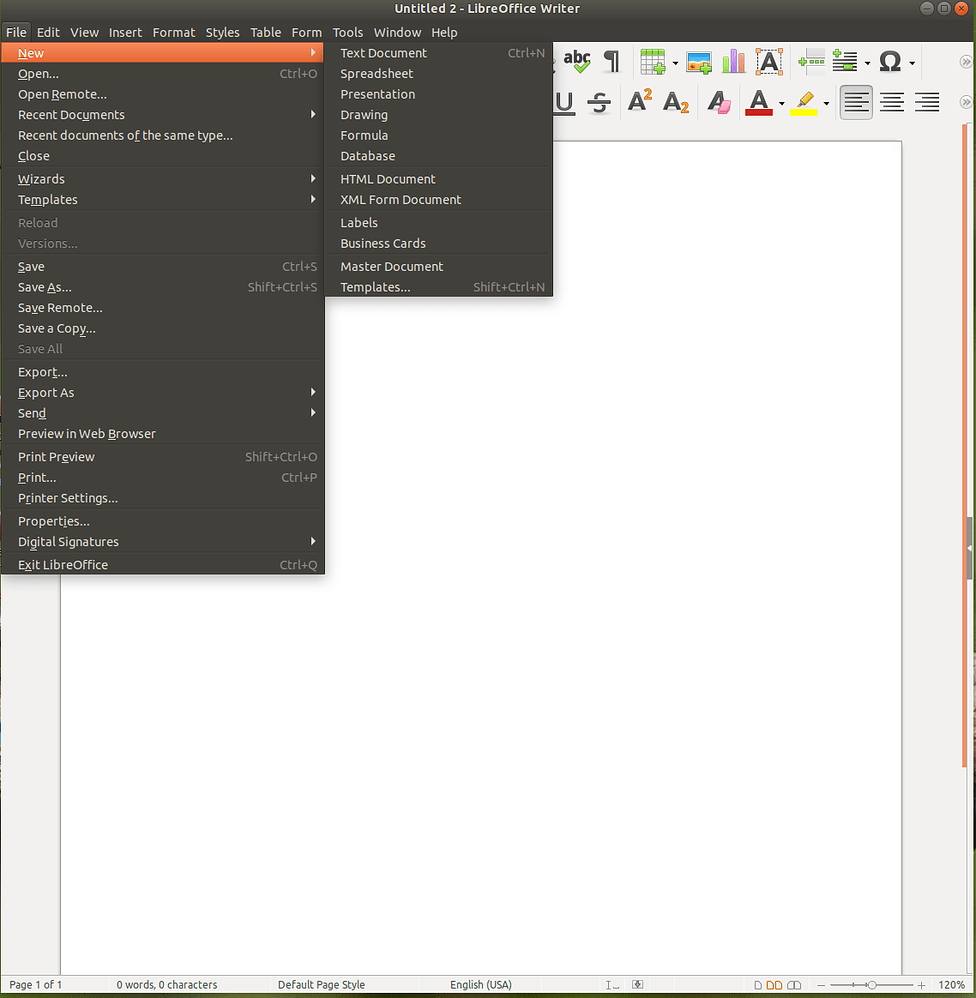Insert an omega special character
976x998 pixels.
coord(889,61)
